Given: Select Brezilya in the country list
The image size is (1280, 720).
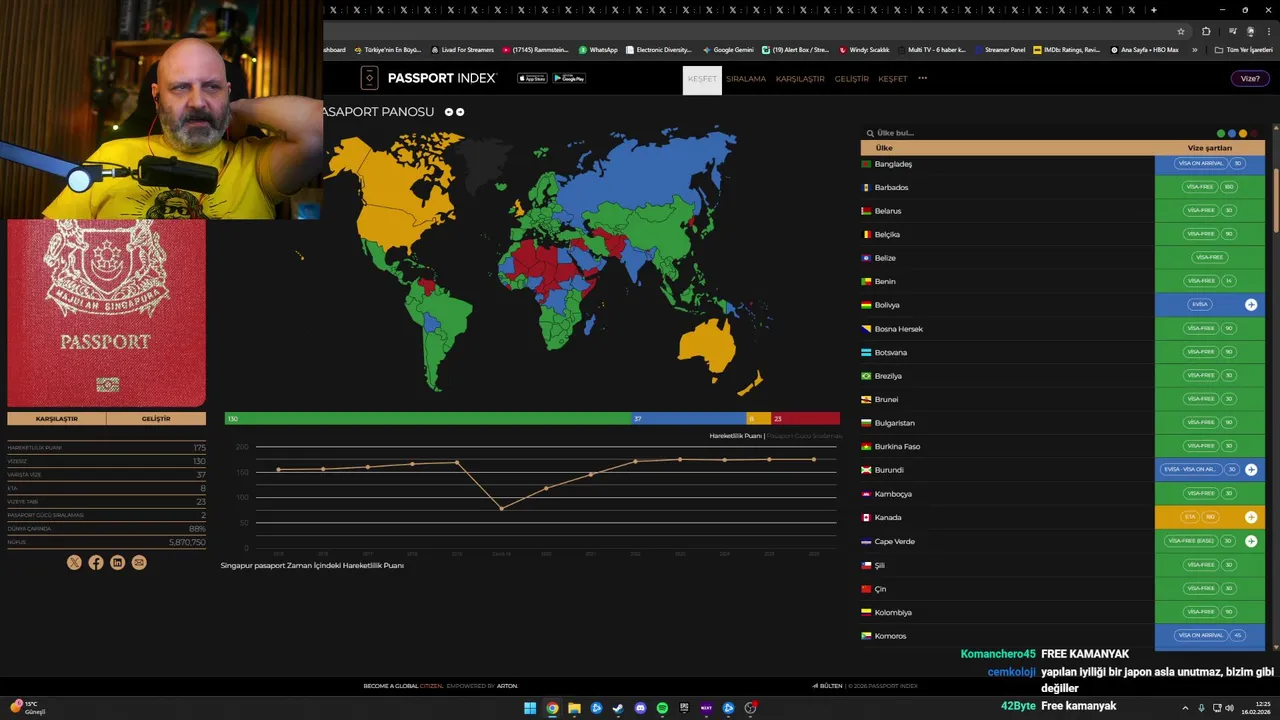Looking at the screenshot, I should pos(888,376).
